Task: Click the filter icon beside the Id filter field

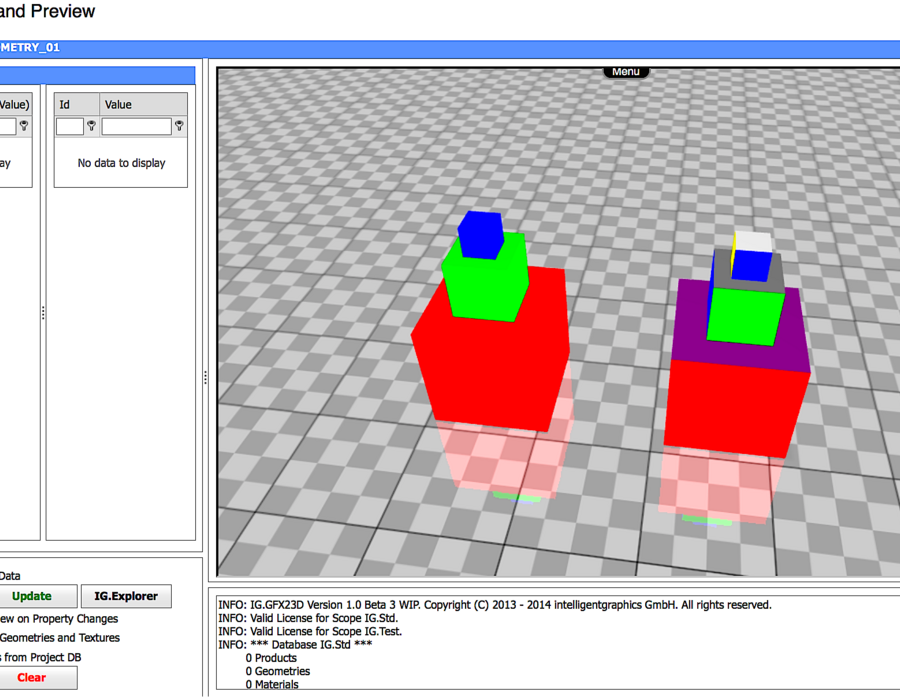Action: [x=91, y=126]
